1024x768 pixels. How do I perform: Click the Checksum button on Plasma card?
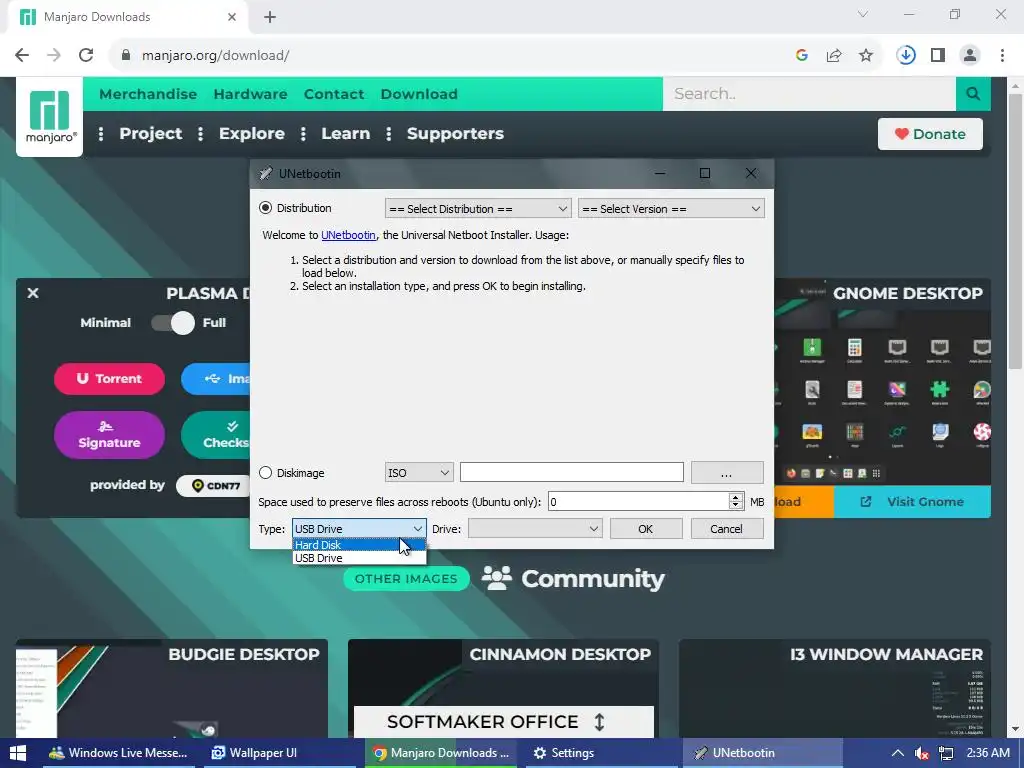click(216, 435)
